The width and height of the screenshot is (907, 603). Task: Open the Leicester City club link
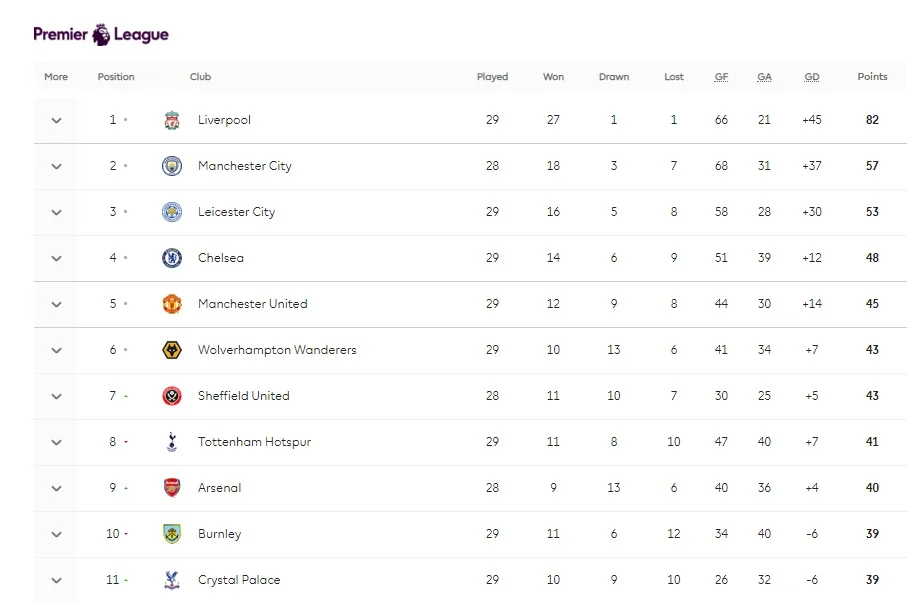237,212
